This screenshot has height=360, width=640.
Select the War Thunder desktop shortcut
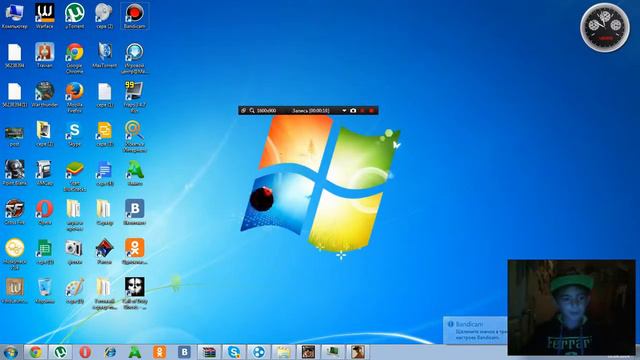click(x=44, y=94)
